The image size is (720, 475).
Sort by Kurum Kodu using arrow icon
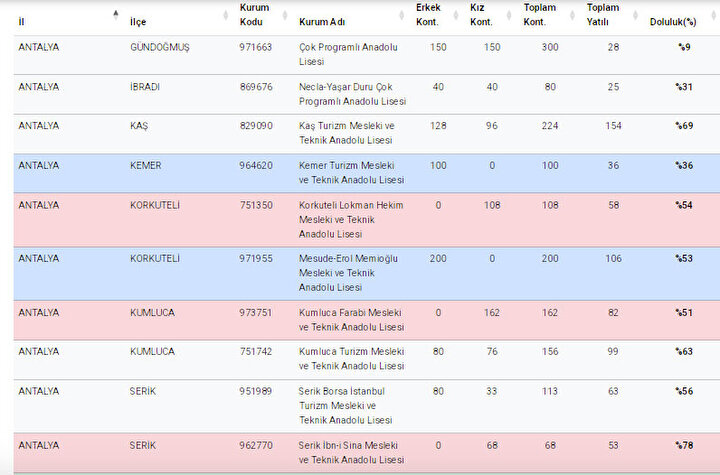coord(285,15)
